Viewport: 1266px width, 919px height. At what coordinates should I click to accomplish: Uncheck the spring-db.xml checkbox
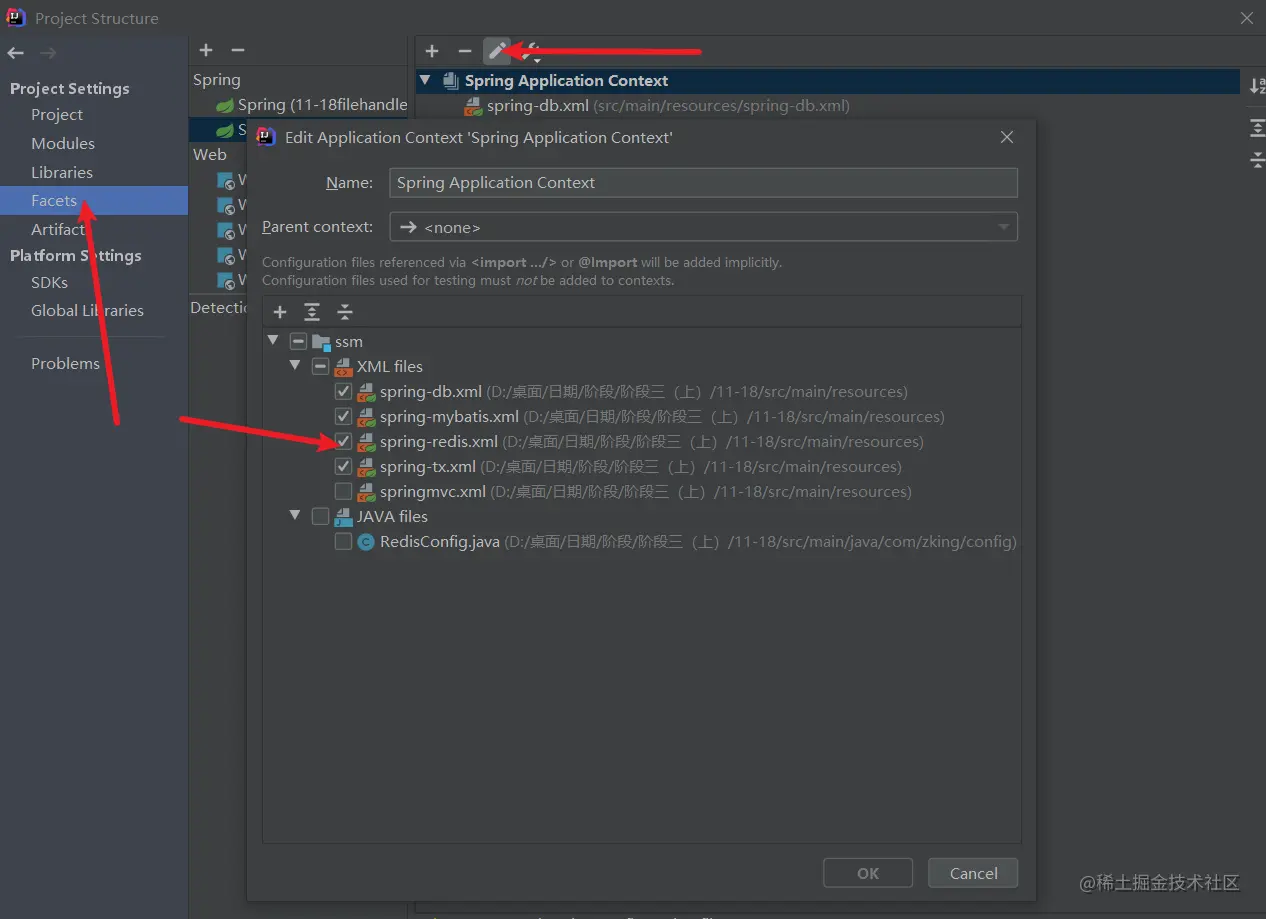click(343, 392)
